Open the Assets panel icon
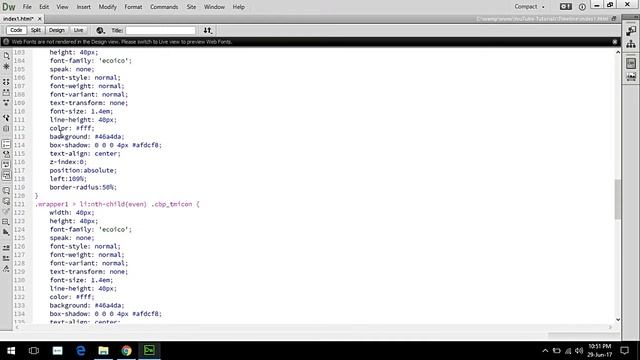Image resolution: width=640 pixels, height=360 pixels. (631, 76)
